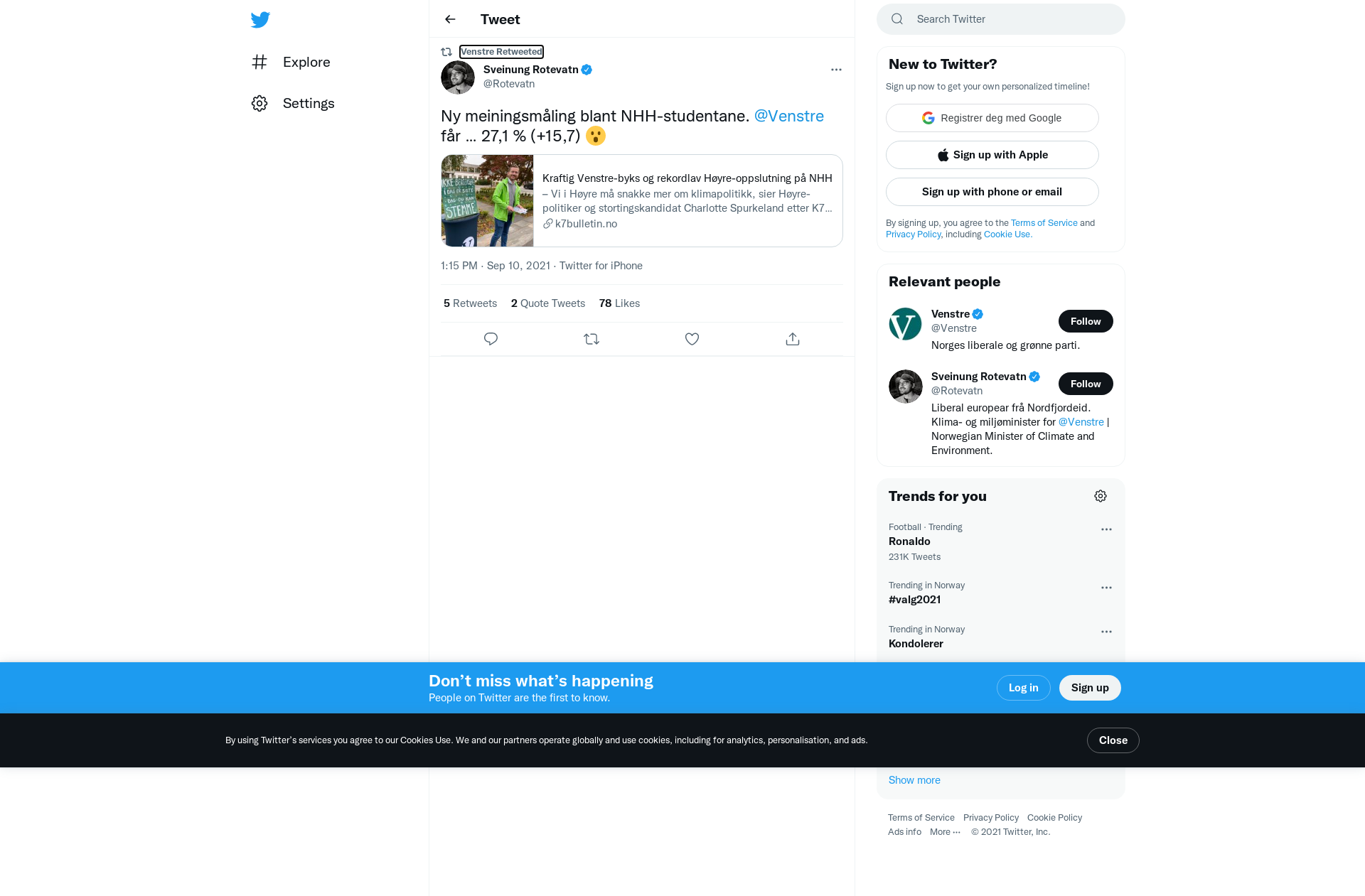Screen dimensions: 1365x896
Task: Click the Twitter bird logo
Action: [x=260, y=20]
